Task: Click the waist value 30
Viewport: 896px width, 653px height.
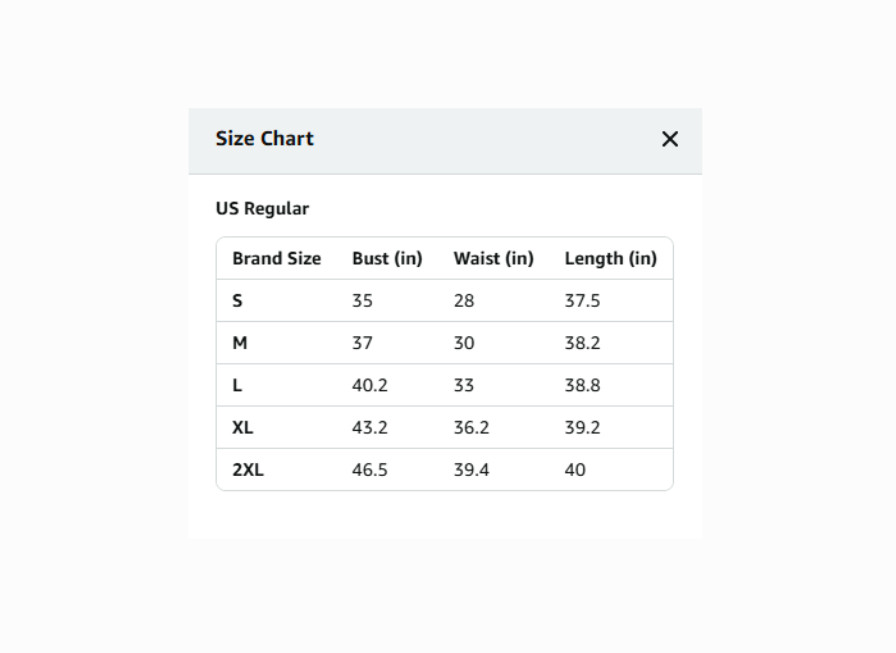Action: 464,343
